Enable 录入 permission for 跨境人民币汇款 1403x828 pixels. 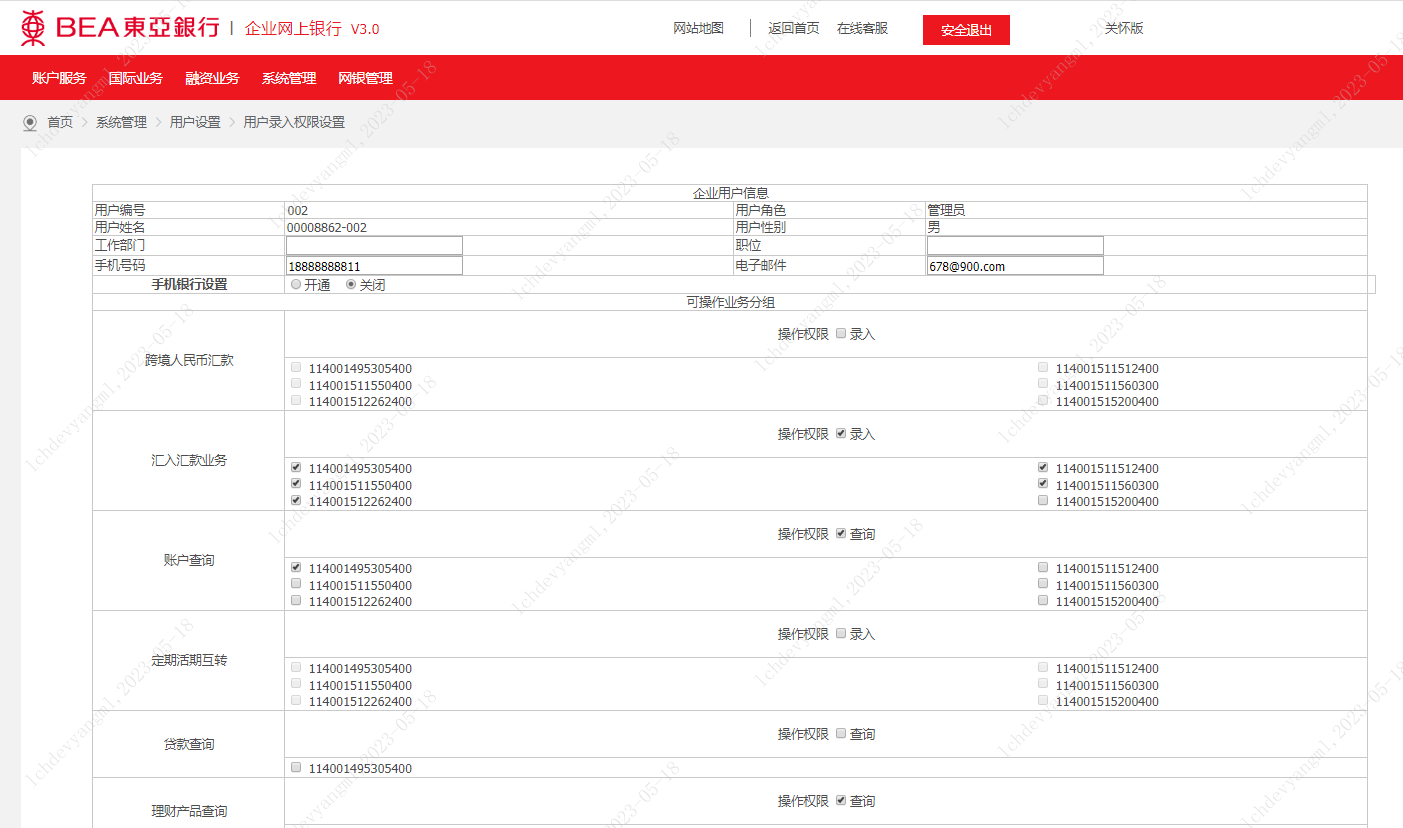pos(841,333)
